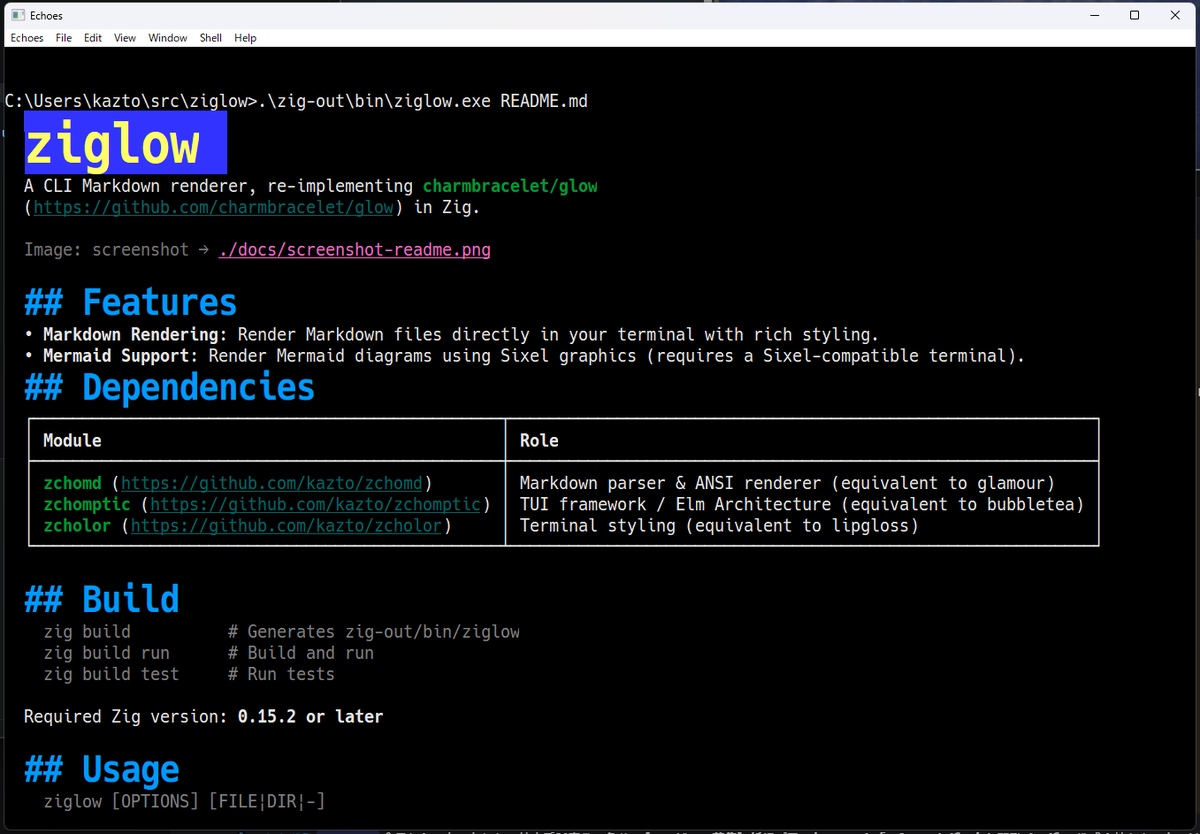The height and width of the screenshot is (834, 1200).
Task: Click the '# Run tests' comment
Action: [x=281, y=674]
